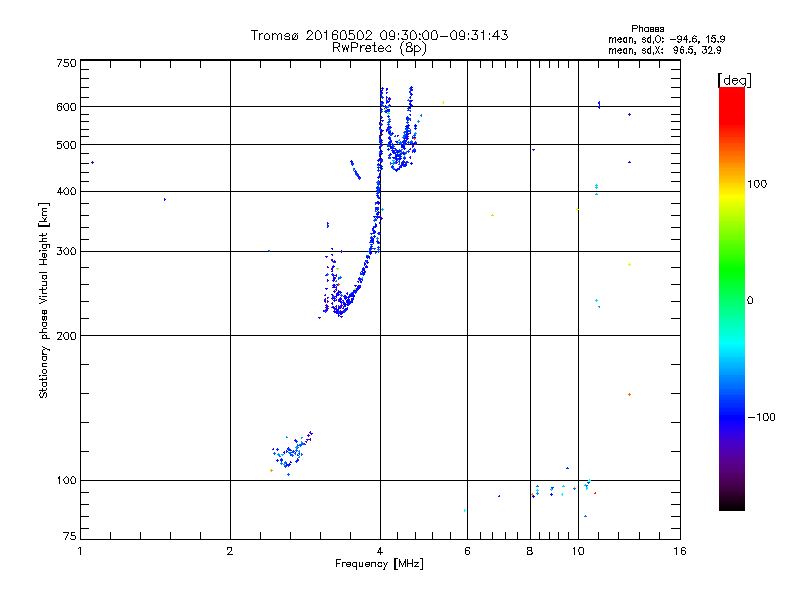Click the '[deg]' color bar unit label
This screenshot has width=800, height=600.
point(734,80)
